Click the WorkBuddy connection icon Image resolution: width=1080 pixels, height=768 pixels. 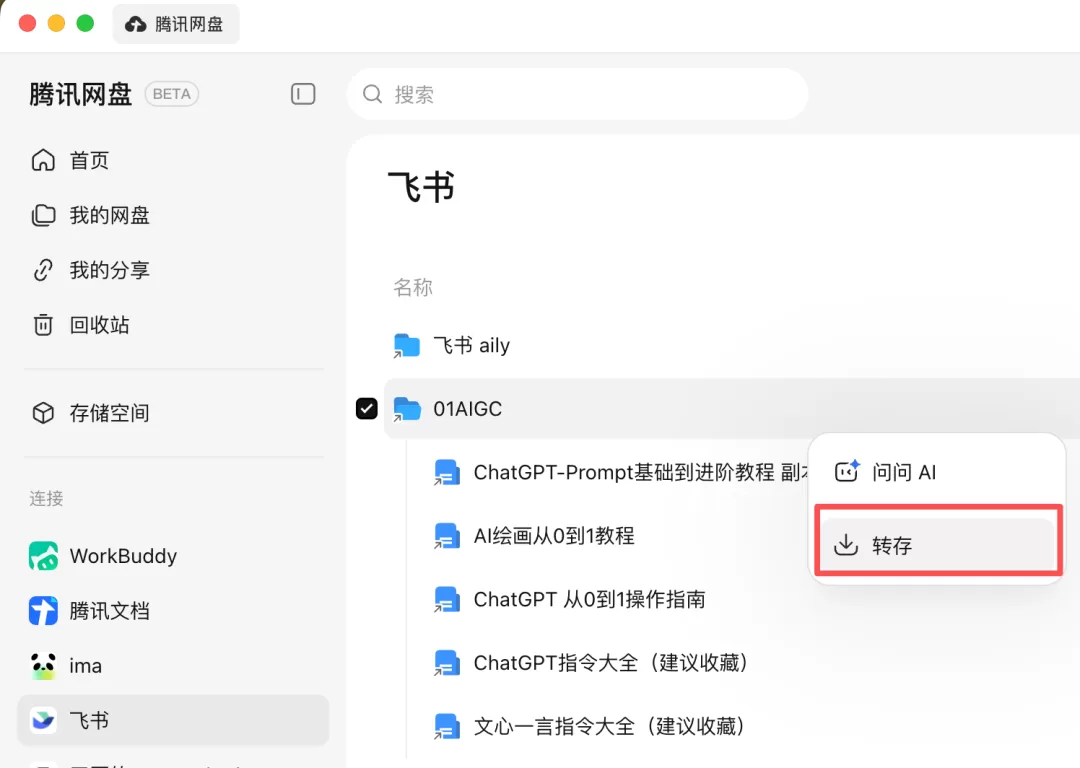[43, 556]
